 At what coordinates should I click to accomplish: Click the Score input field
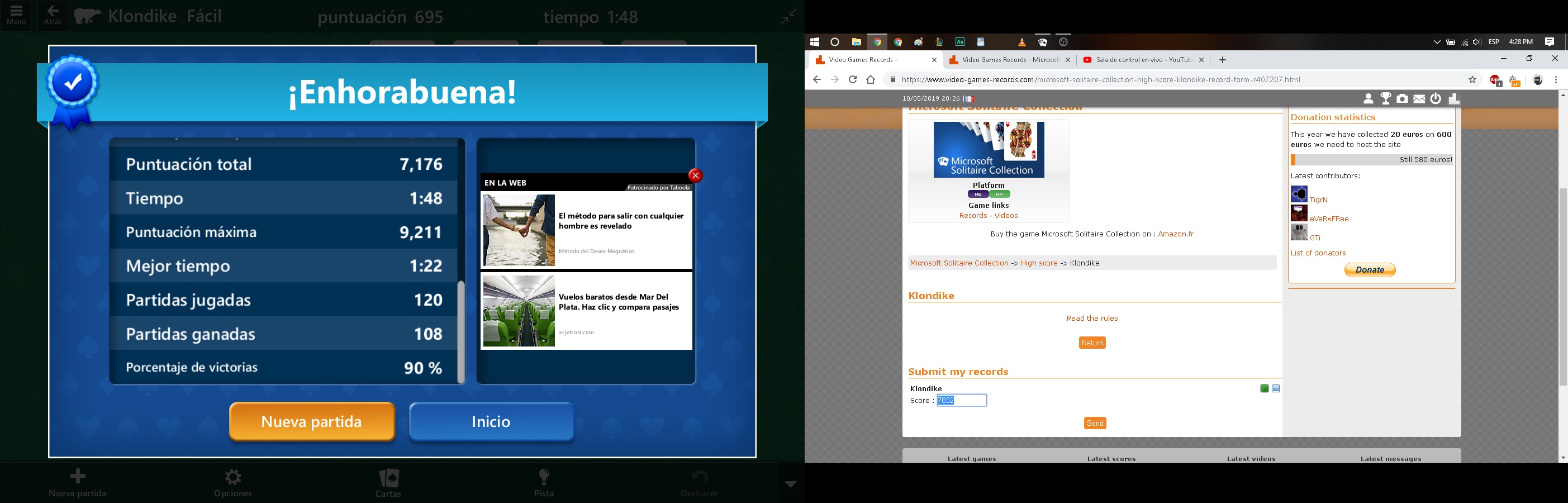[x=962, y=400]
